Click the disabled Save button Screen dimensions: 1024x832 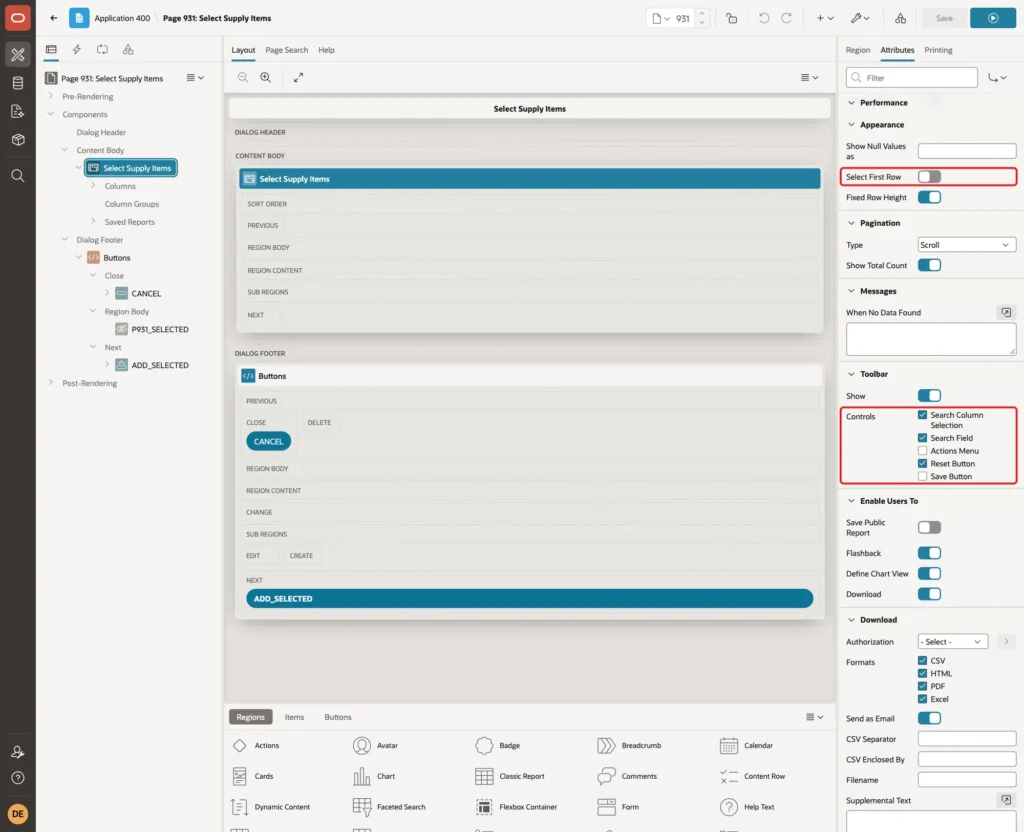pos(944,18)
